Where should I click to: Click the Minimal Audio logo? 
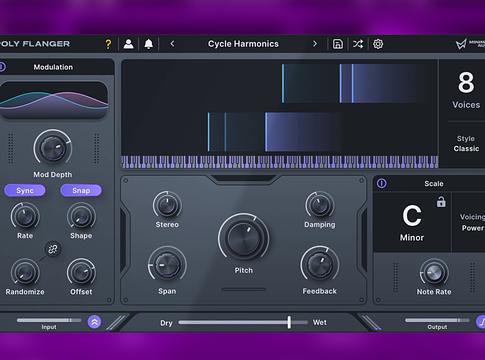coord(470,44)
